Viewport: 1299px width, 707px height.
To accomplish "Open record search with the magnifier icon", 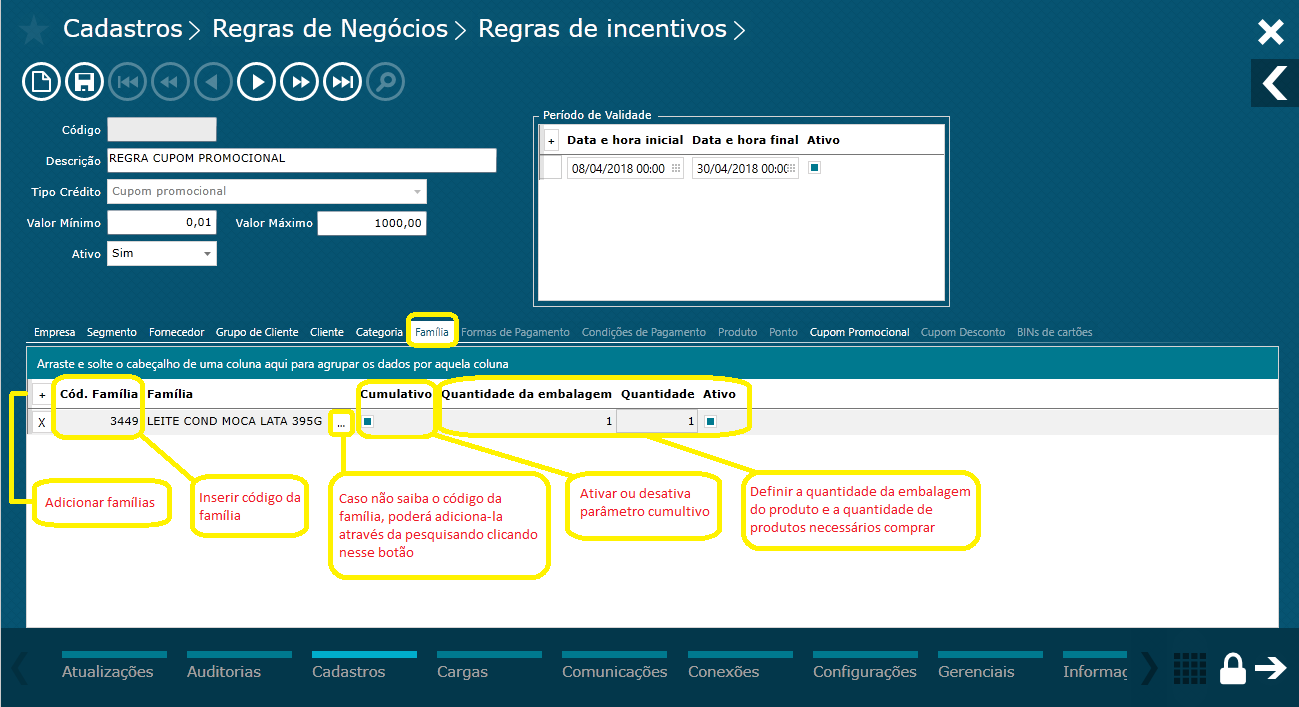I will (x=385, y=81).
